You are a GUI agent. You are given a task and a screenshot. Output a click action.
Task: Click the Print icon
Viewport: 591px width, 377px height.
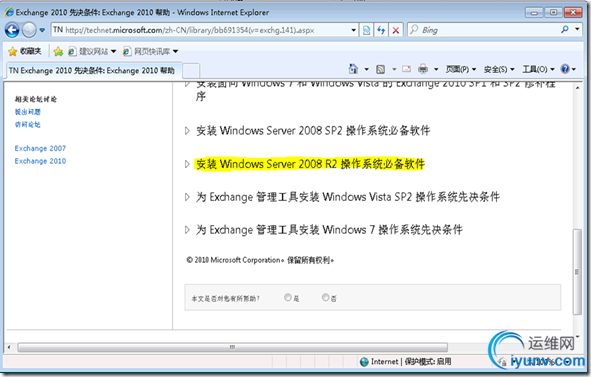(x=423, y=69)
